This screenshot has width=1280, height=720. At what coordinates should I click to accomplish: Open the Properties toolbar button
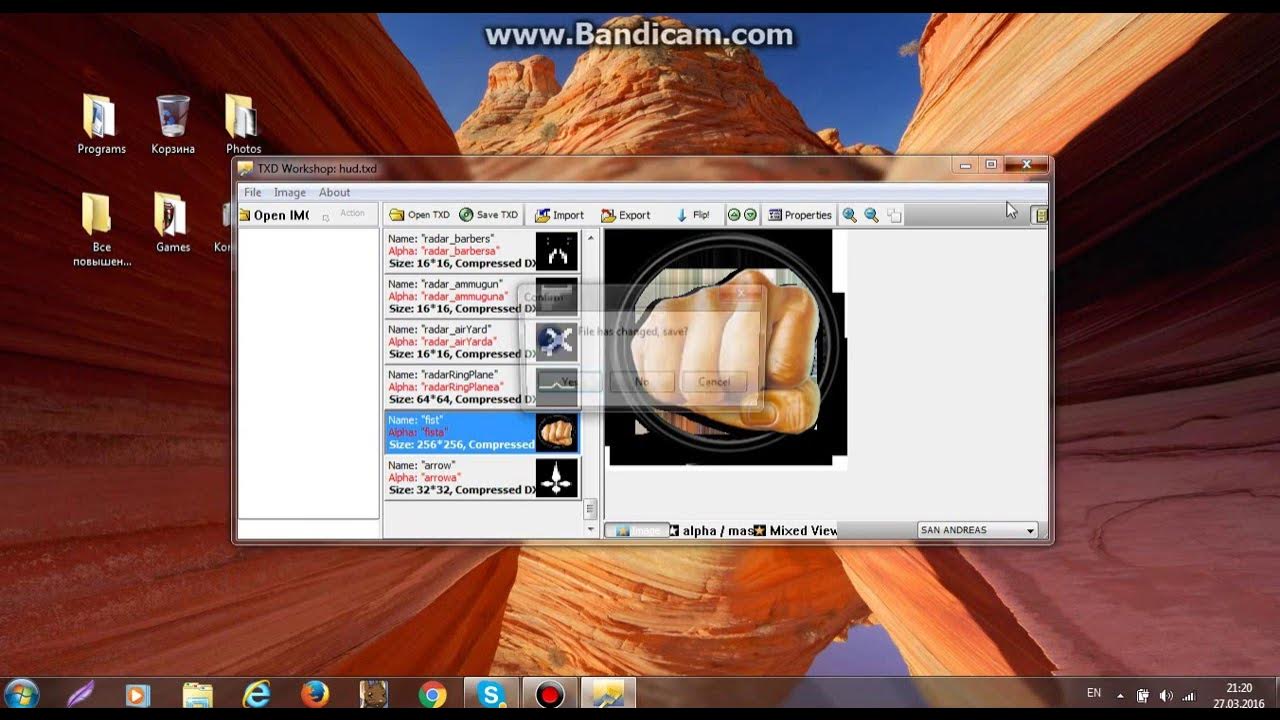[799, 215]
